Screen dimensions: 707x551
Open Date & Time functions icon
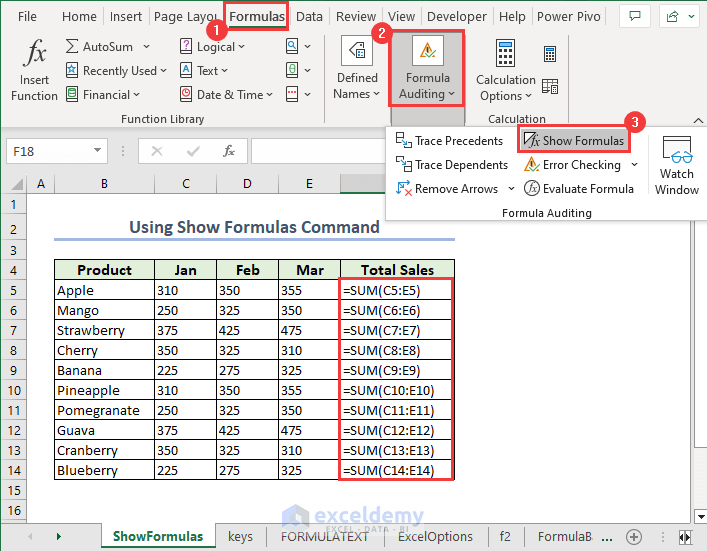point(186,94)
